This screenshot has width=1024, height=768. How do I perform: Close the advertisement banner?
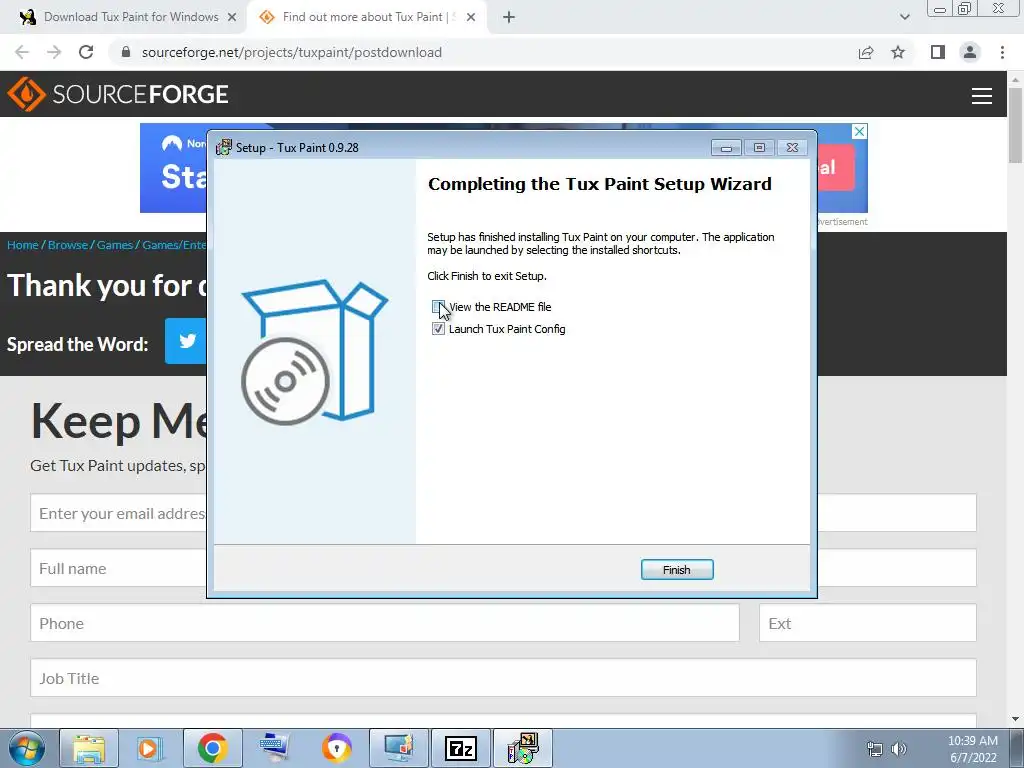pos(859,131)
